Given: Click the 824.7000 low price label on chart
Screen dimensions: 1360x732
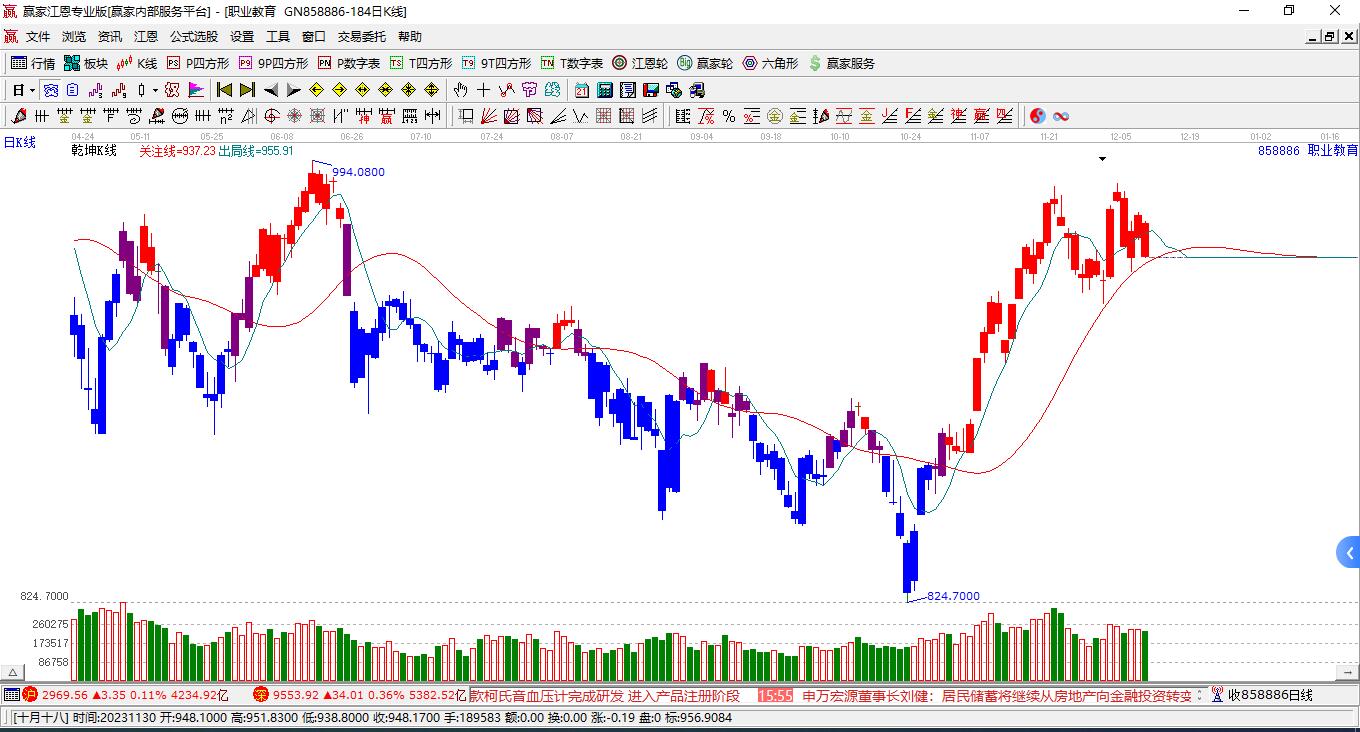Looking at the screenshot, I should point(953,596).
